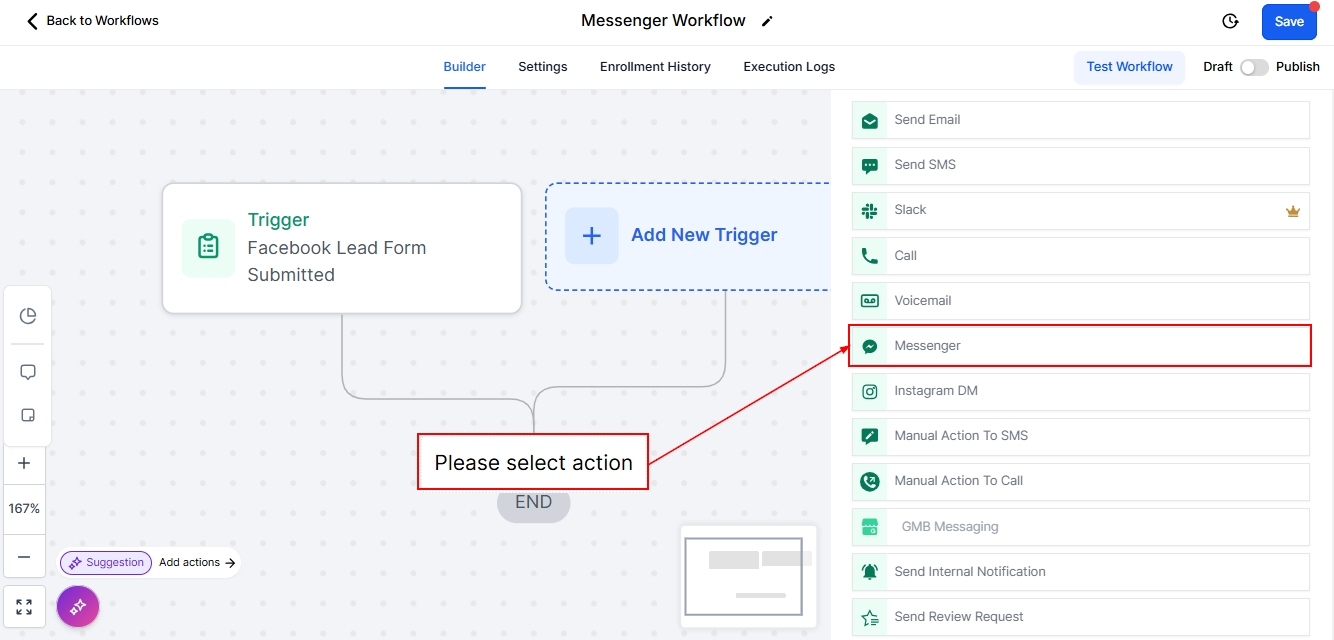1334x640 pixels.
Task: Select the GMB Messaging label
Action: point(950,527)
